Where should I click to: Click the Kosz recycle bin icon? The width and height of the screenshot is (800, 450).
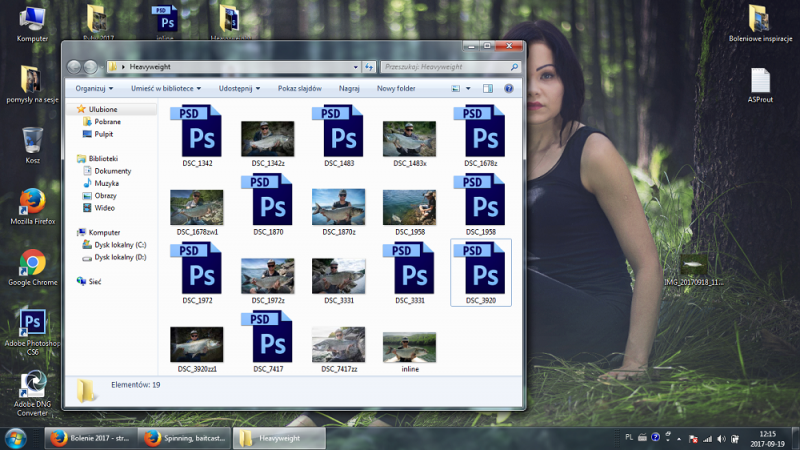point(32,139)
